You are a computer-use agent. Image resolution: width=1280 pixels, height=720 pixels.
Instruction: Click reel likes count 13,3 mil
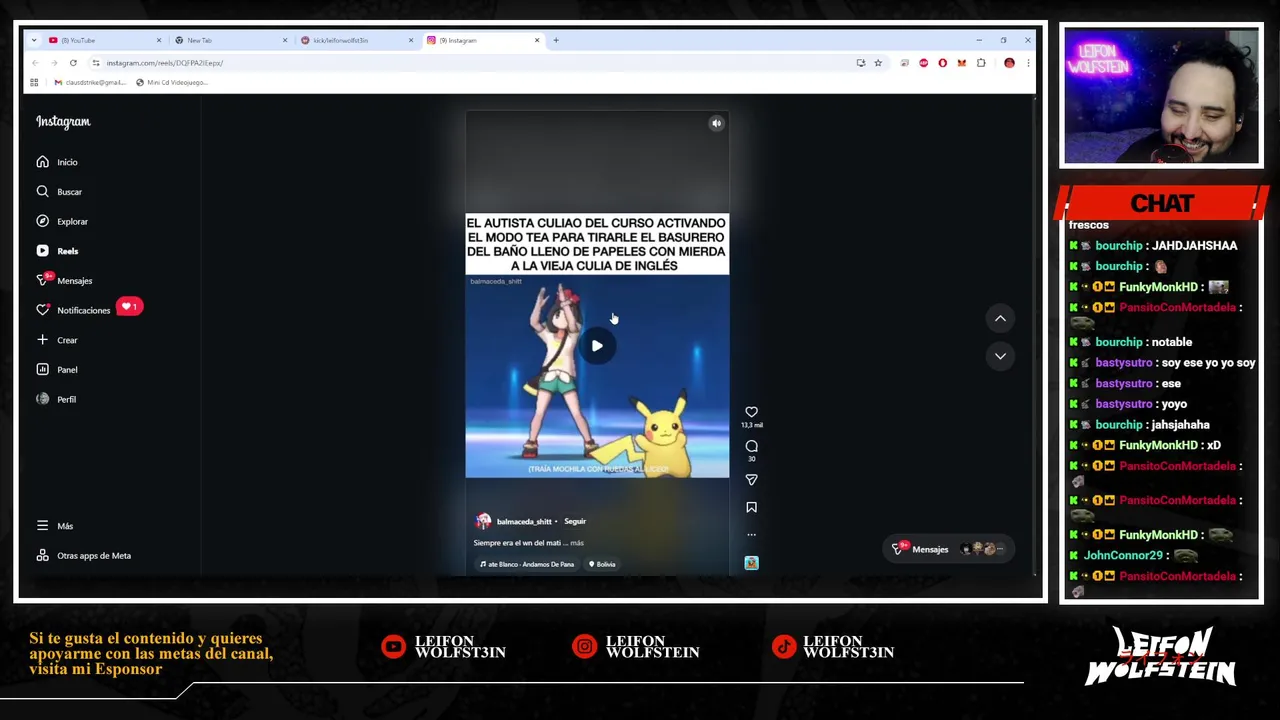(x=751, y=425)
